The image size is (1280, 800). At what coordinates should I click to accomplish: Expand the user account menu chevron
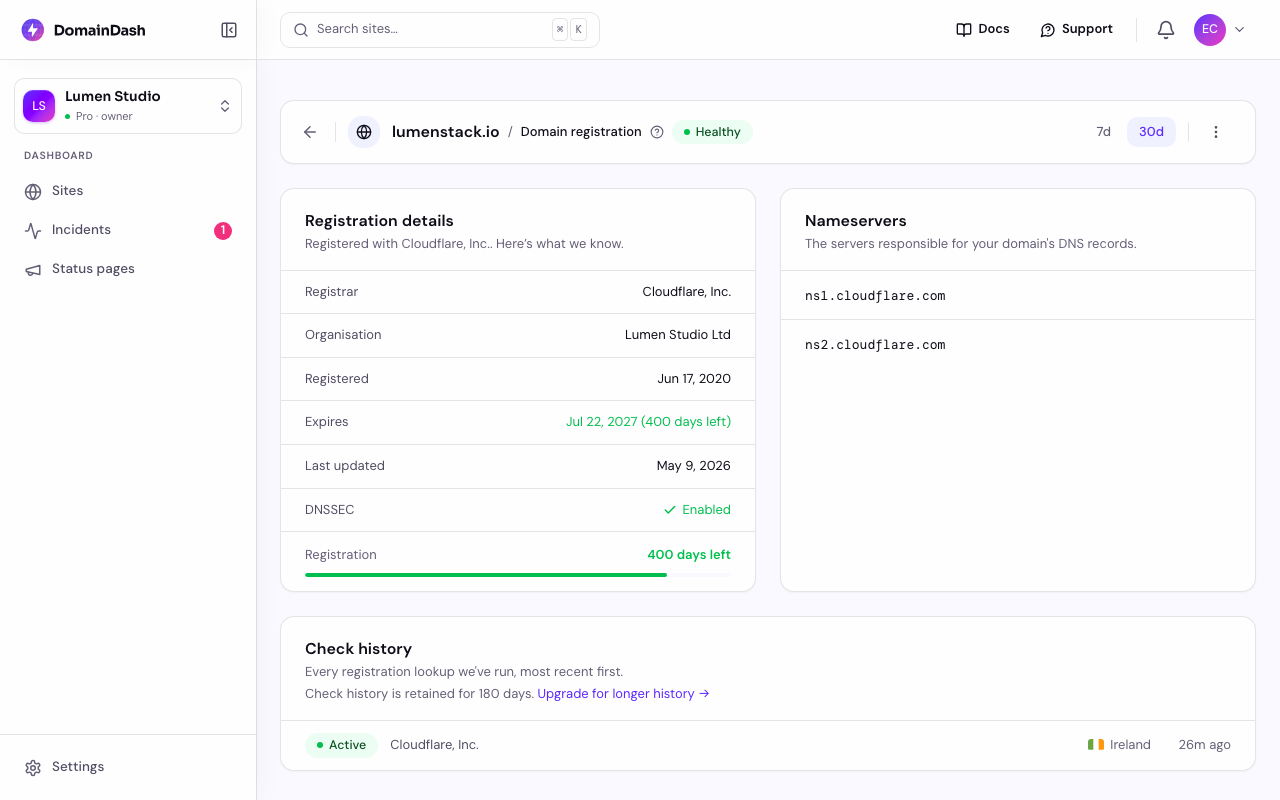1240,30
